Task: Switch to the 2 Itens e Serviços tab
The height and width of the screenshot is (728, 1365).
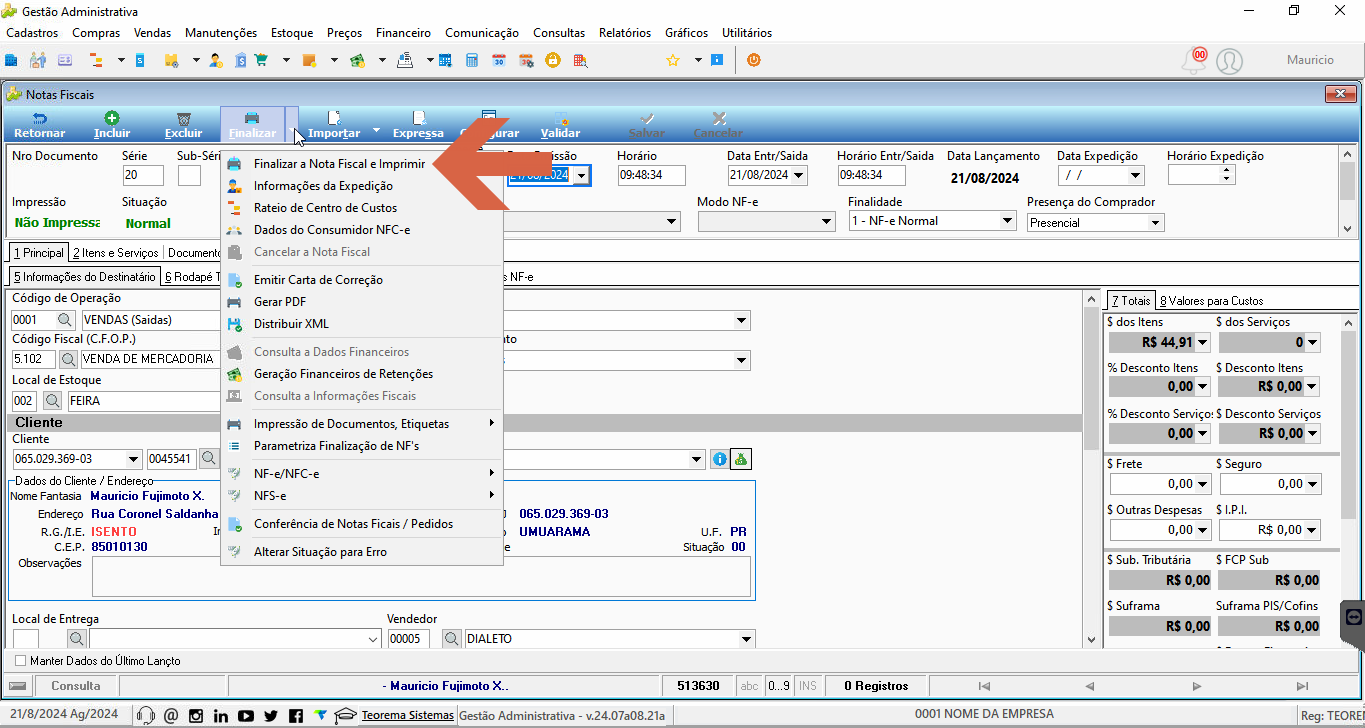Action: pos(115,253)
